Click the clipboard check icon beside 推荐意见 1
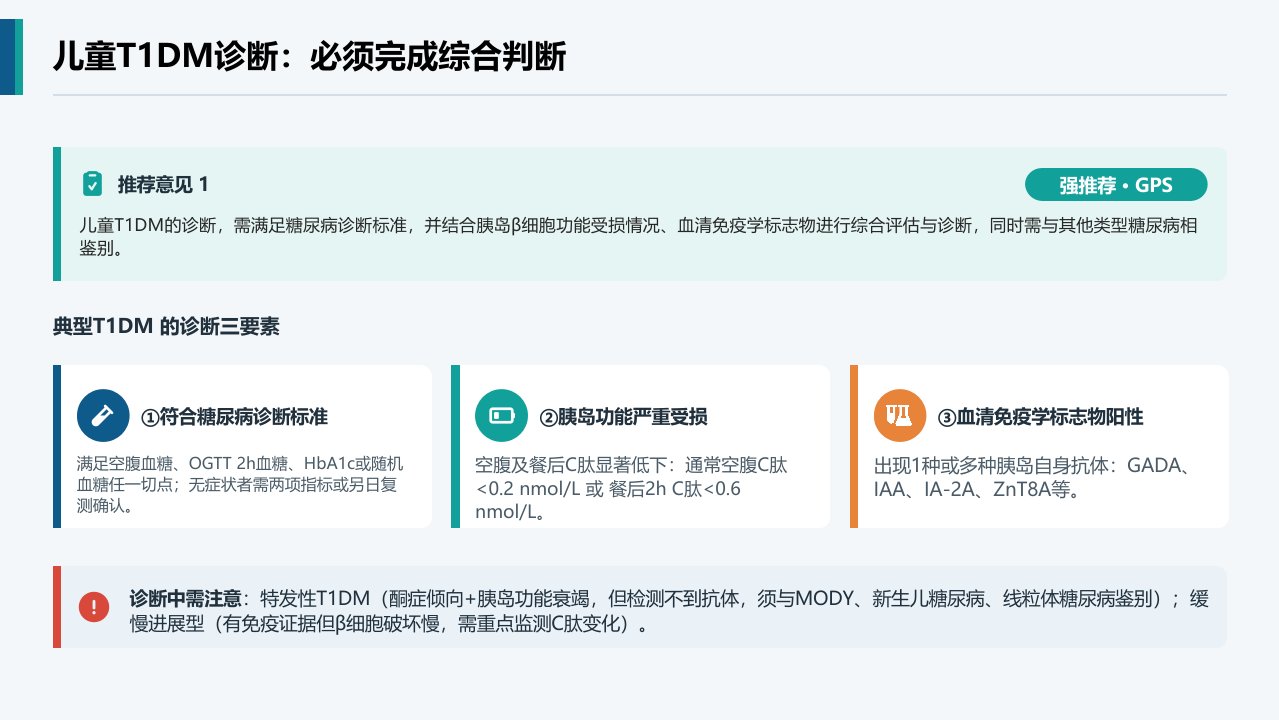 [x=92, y=185]
